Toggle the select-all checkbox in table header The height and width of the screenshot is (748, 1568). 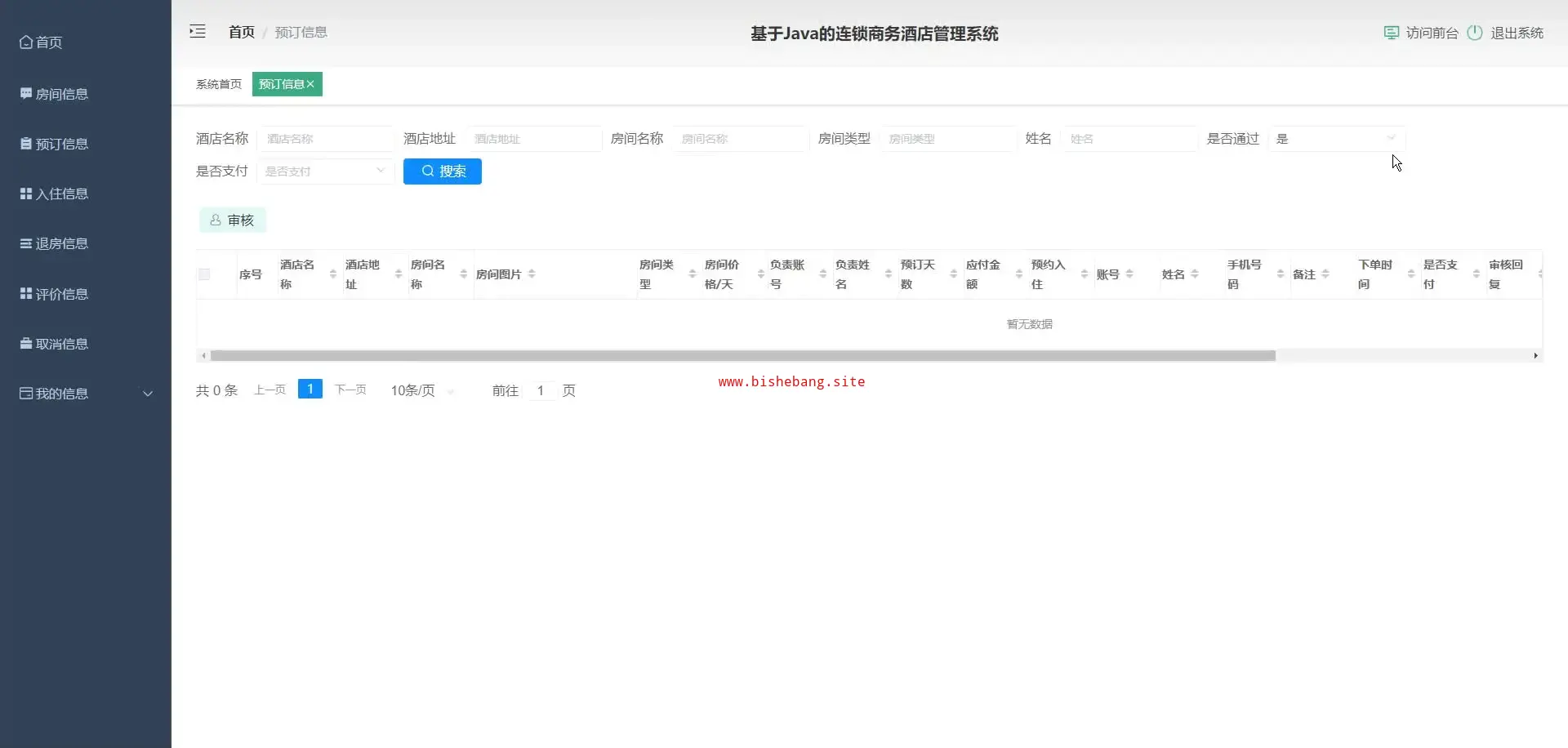point(204,274)
